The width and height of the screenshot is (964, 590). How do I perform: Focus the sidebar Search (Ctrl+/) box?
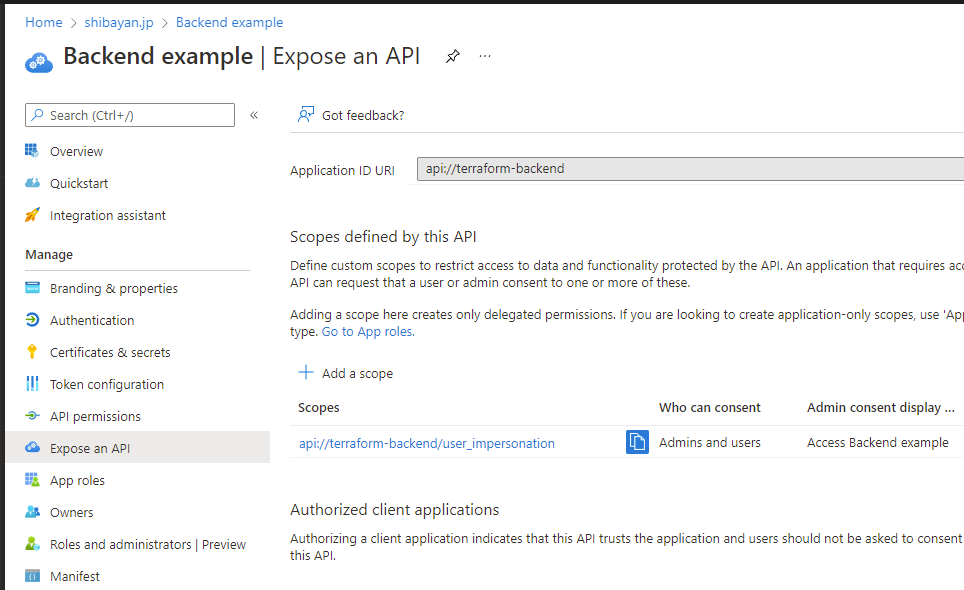[x=130, y=115]
